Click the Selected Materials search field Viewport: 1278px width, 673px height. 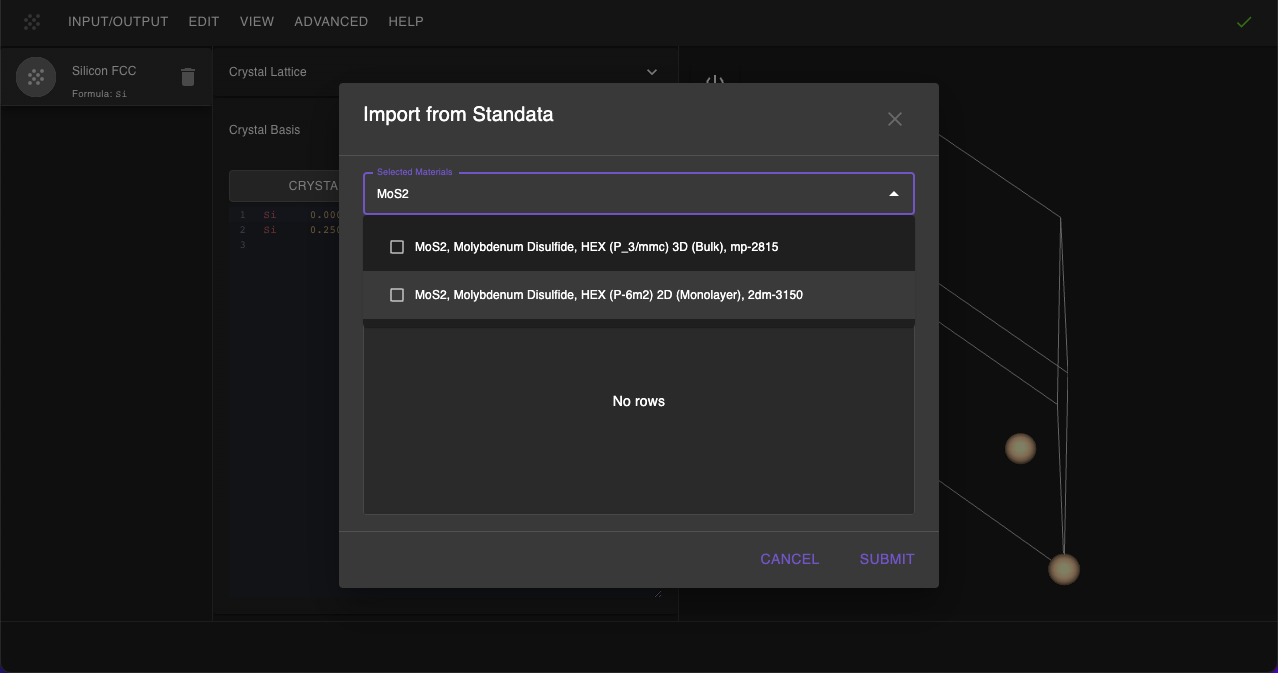coord(620,194)
